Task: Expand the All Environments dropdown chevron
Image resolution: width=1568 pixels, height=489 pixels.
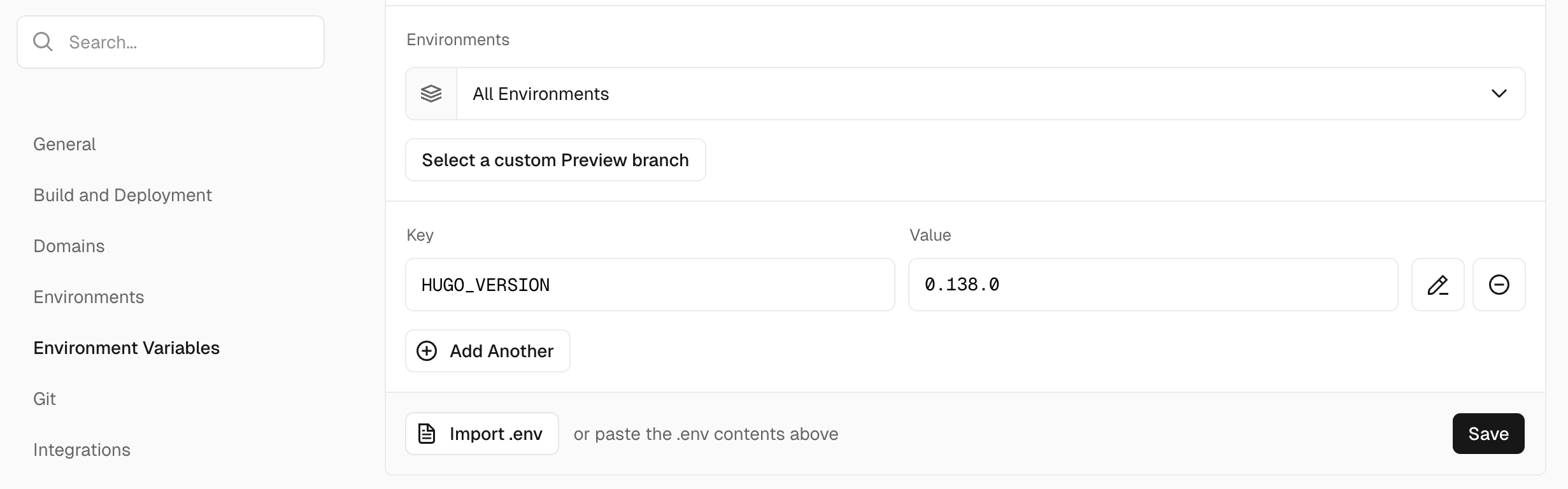Action: 1499,94
